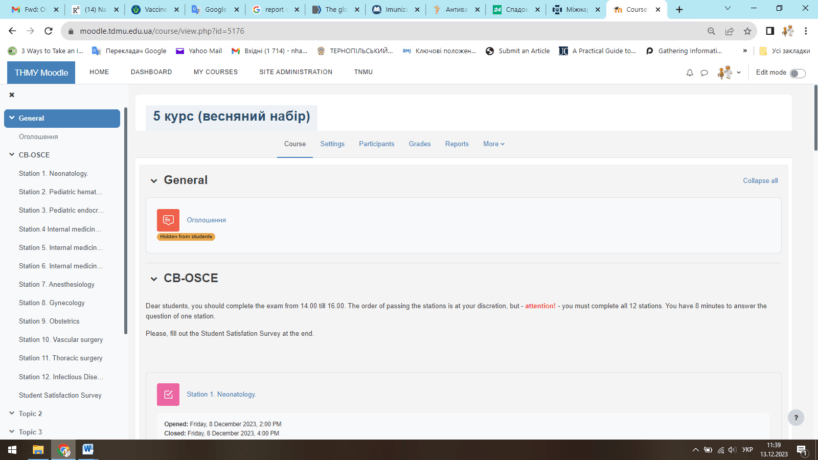
Task: Open the More dropdown in course navigation
Action: pyautogui.click(x=493, y=144)
